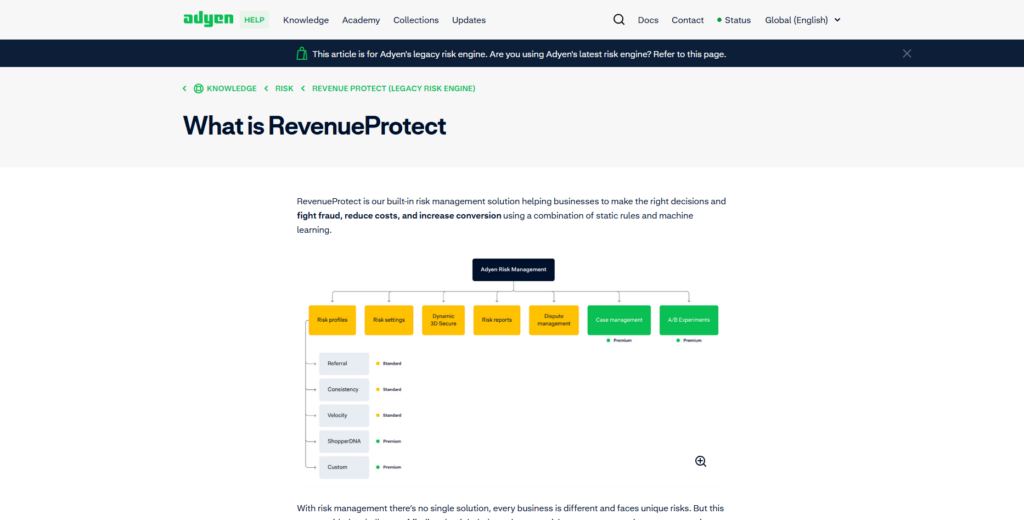Click the A/B Experiments green box
1024x520 pixels.
point(689,320)
